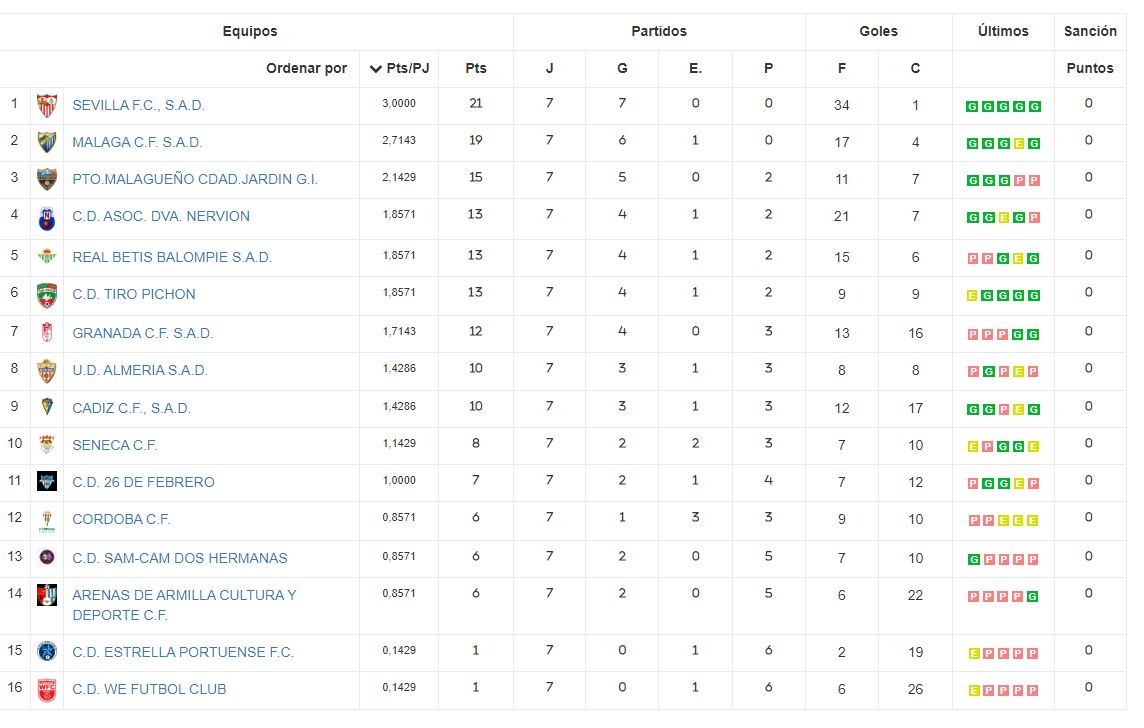Click the C.D. Tiro Pichon crest
This screenshot has width=1144, height=728.
pos(47,295)
